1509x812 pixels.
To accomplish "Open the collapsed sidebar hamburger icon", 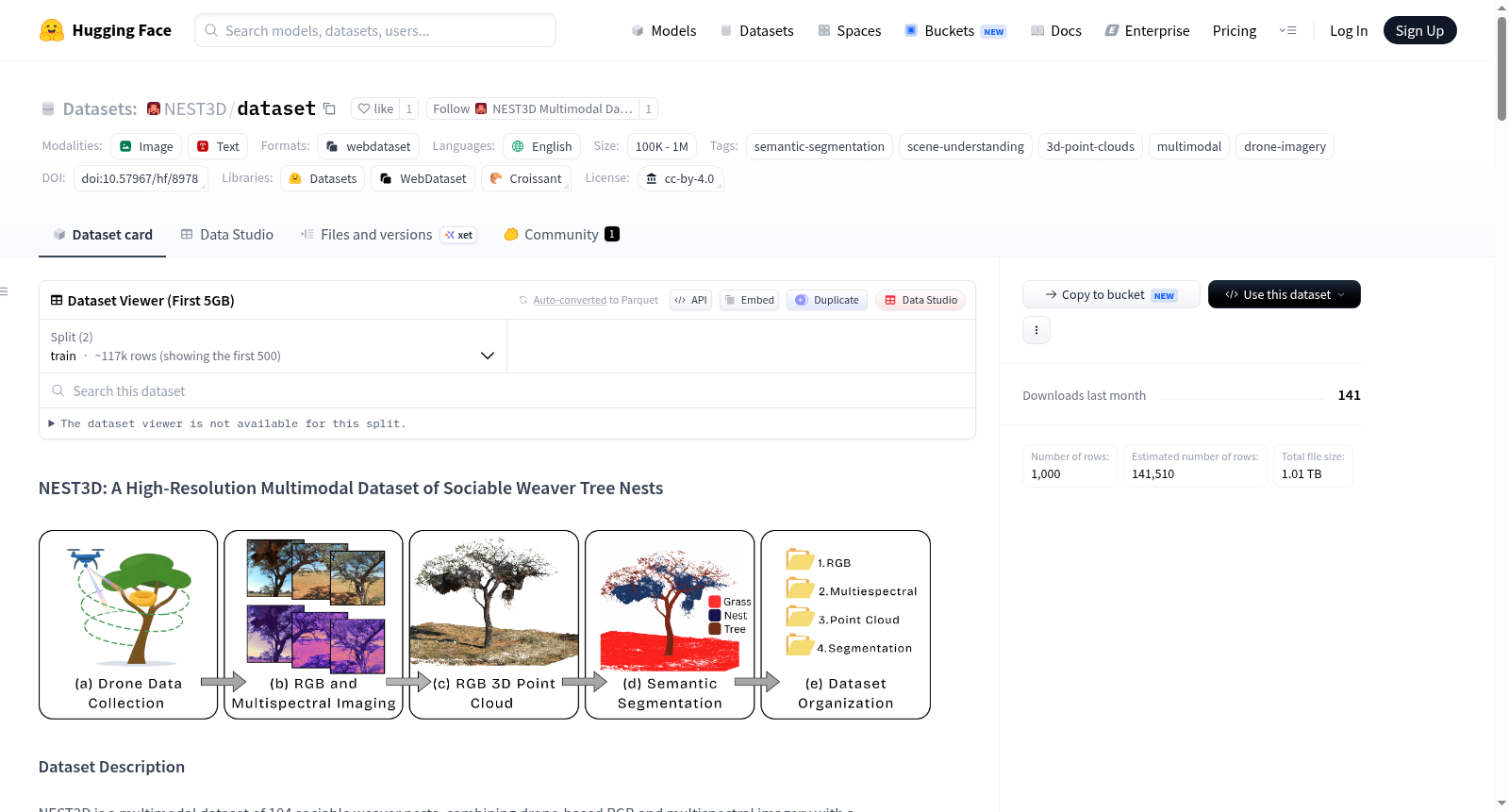I will [5, 292].
